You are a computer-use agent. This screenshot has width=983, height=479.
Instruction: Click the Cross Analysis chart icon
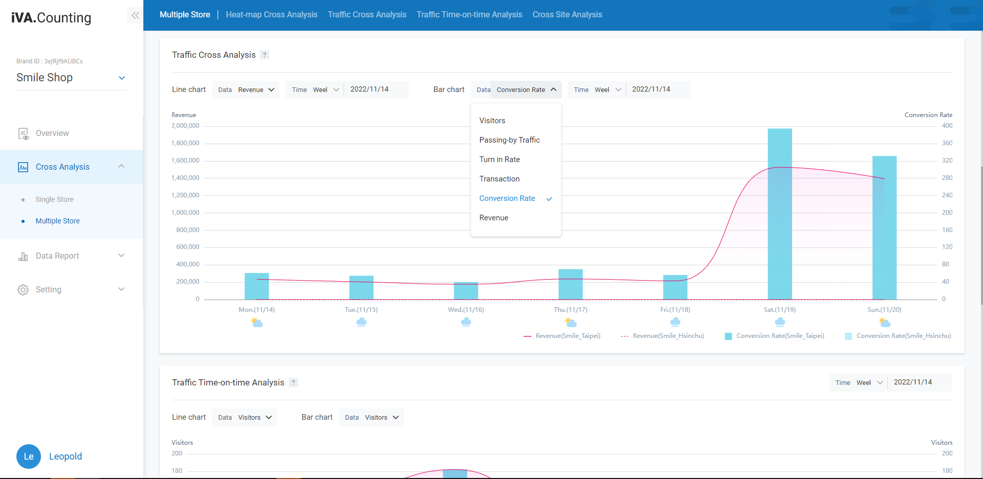(23, 167)
